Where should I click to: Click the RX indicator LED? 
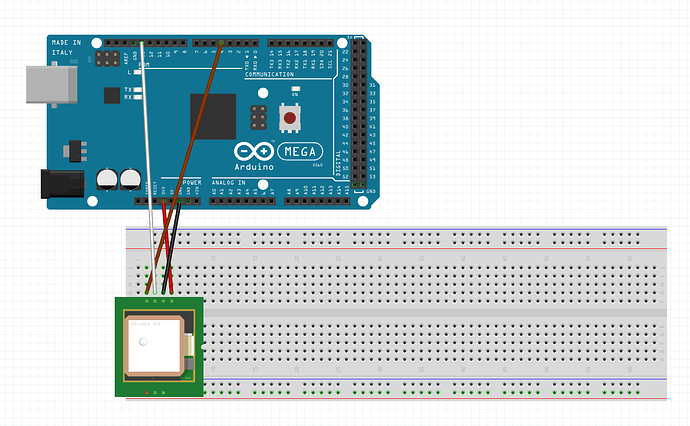click(138, 97)
